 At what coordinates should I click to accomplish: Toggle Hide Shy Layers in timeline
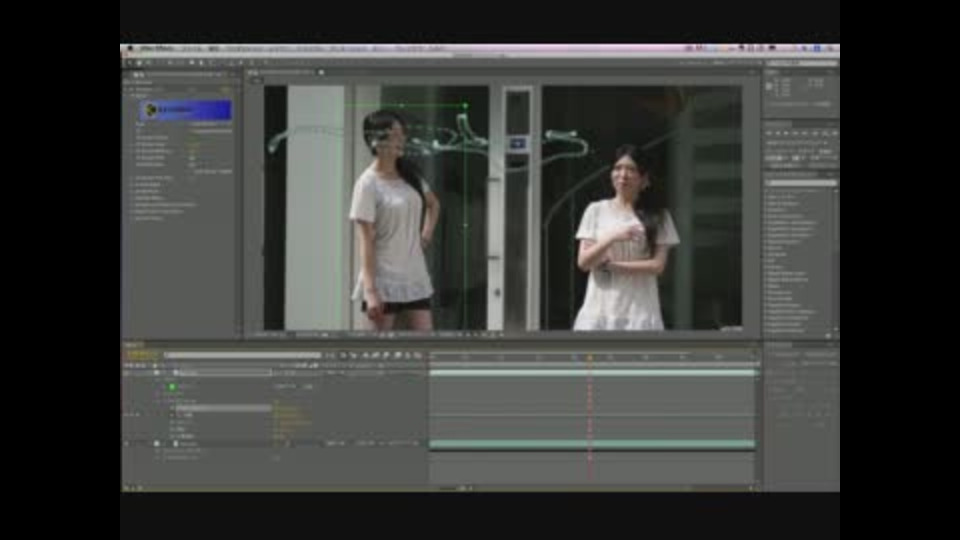click(366, 354)
